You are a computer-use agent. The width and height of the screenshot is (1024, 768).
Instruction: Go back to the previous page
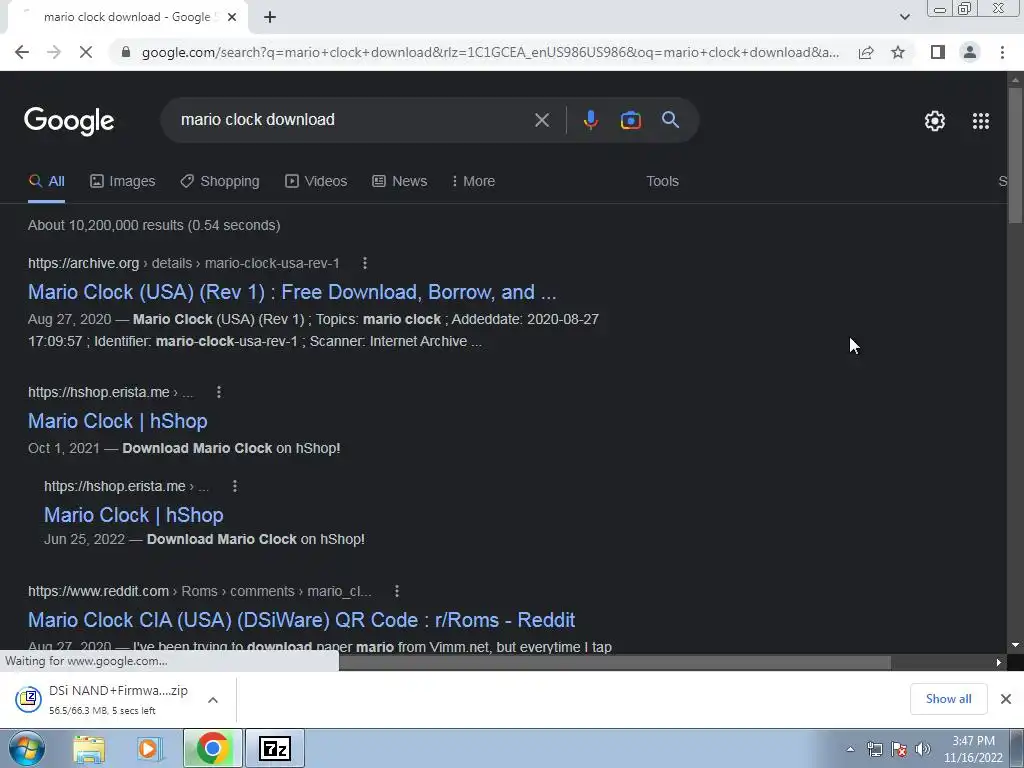22,52
